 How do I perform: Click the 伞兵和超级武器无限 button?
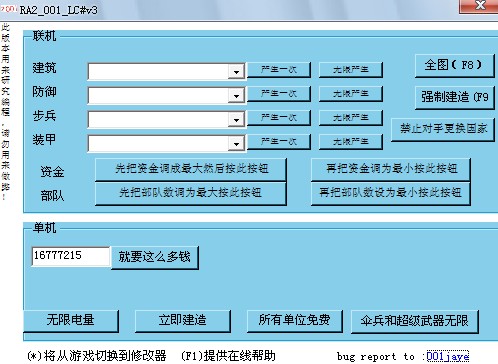click(415, 322)
